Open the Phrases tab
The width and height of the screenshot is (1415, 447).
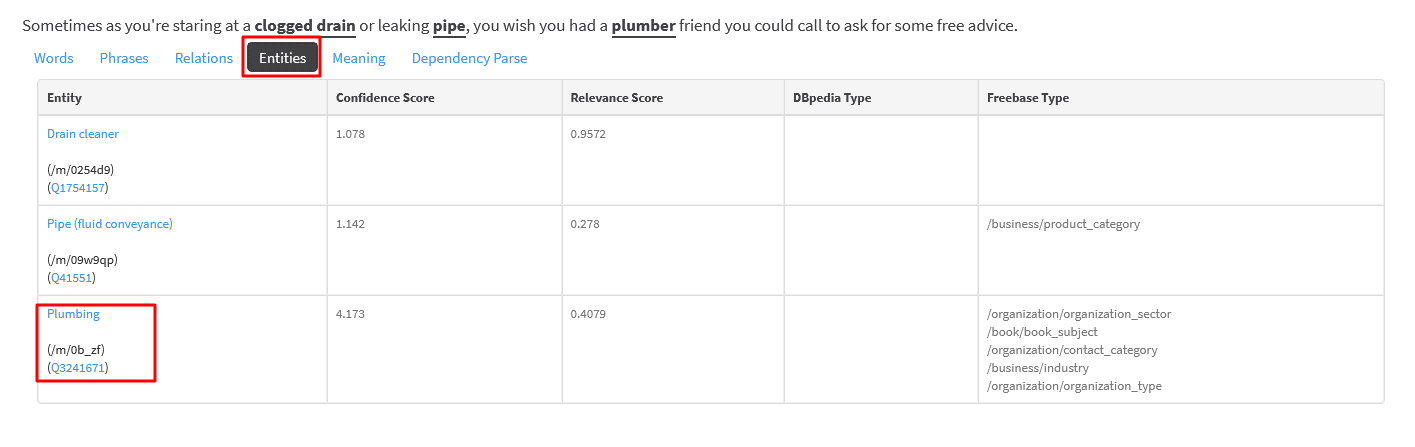click(124, 58)
